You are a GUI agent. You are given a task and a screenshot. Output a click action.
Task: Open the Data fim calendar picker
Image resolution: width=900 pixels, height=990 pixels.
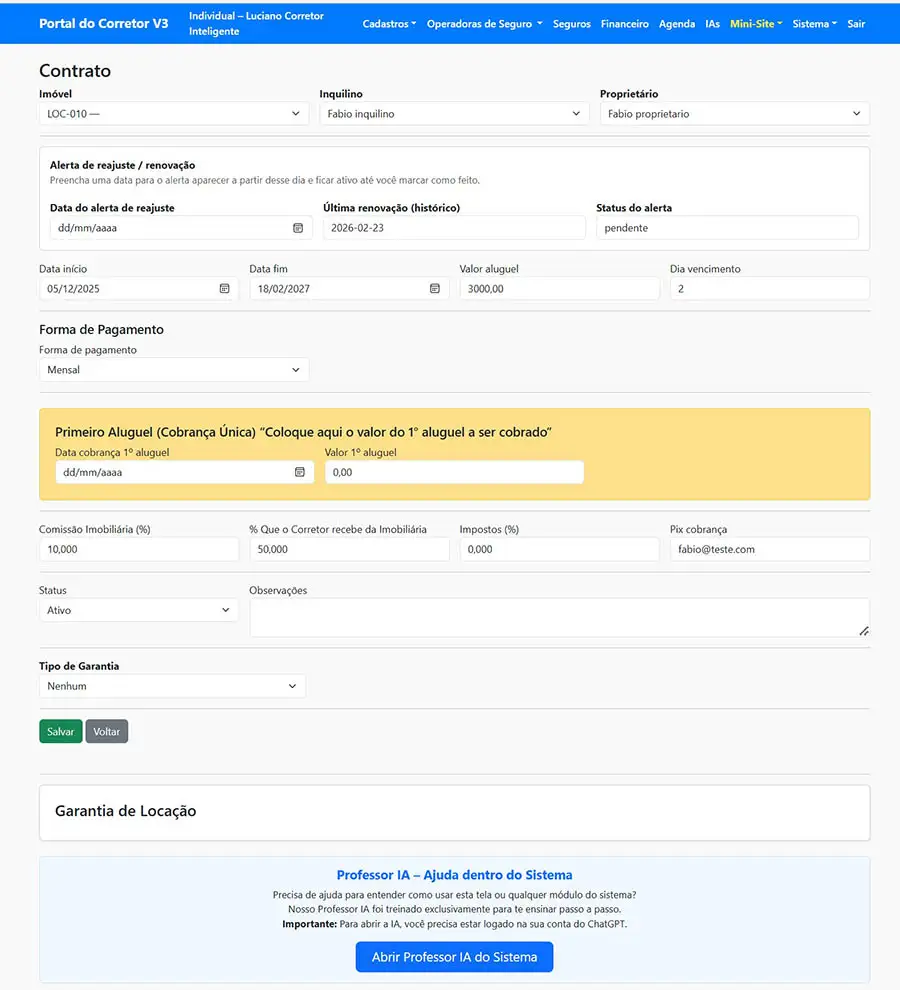click(434, 288)
